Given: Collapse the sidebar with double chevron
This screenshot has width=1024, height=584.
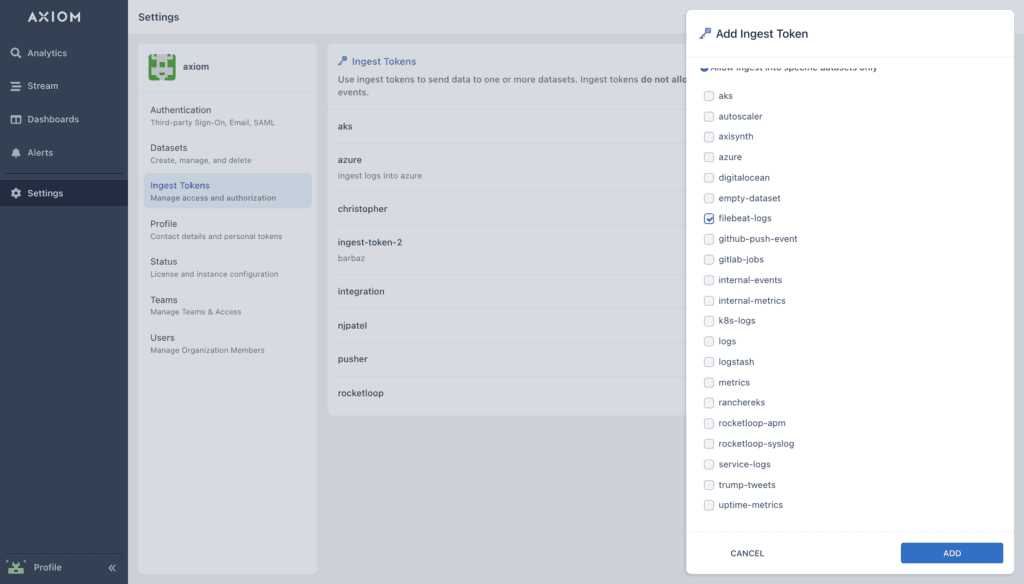Looking at the screenshot, I should pyautogui.click(x=112, y=568).
